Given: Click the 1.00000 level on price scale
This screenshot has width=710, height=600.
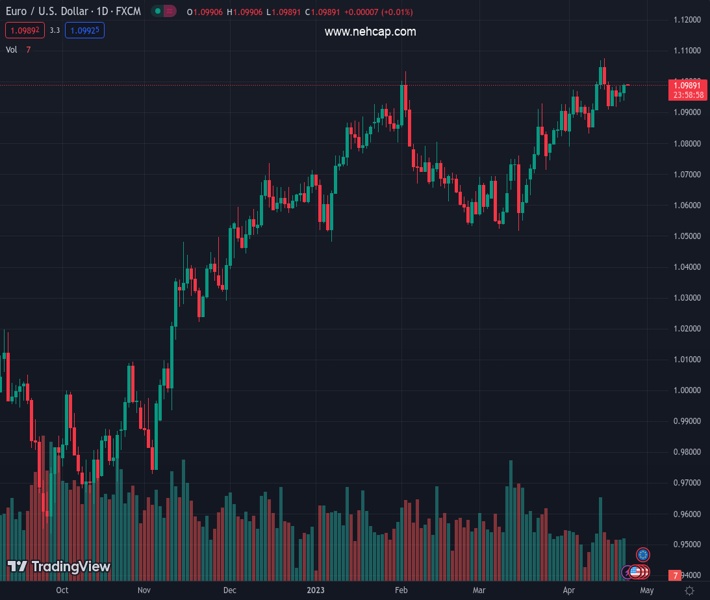Looking at the screenshot, I should click(x=686, y=391).
